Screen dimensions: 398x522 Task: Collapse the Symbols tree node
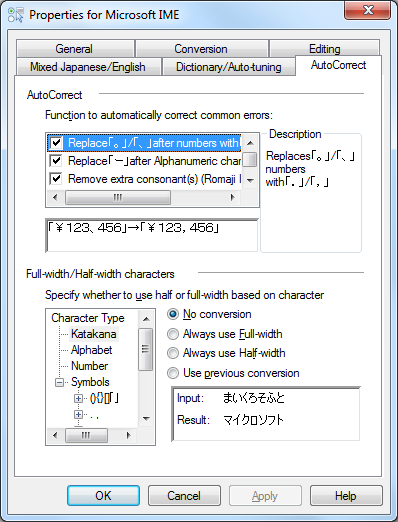click(59, 382)
